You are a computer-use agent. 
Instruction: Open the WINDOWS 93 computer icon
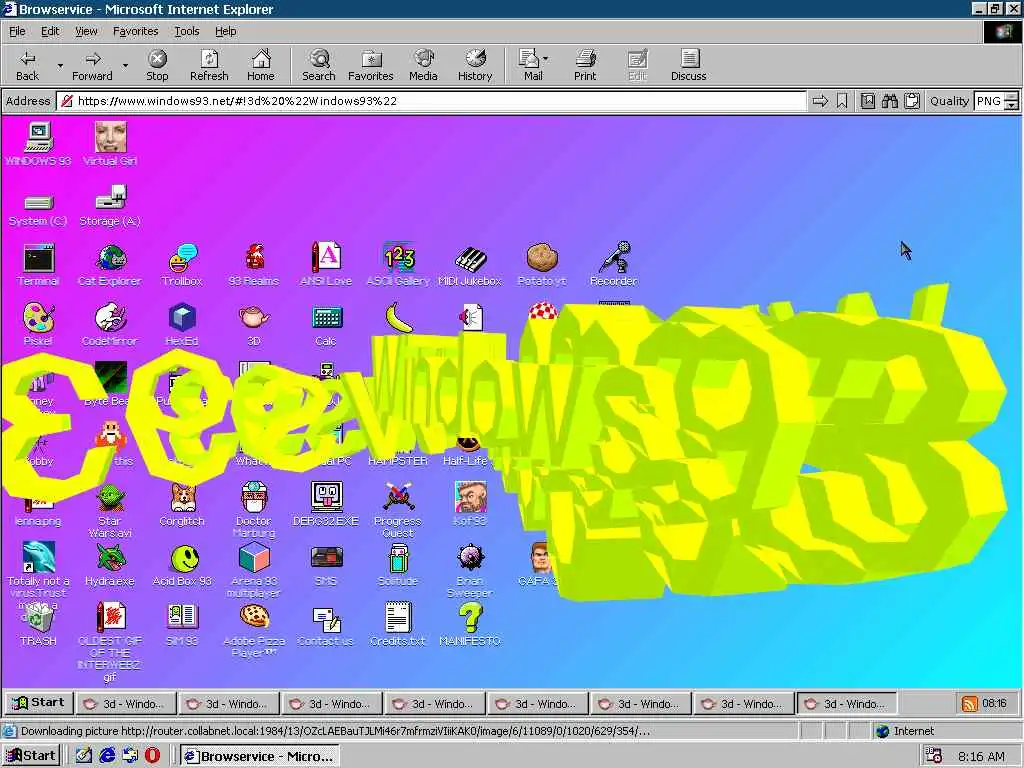[38, 144]
